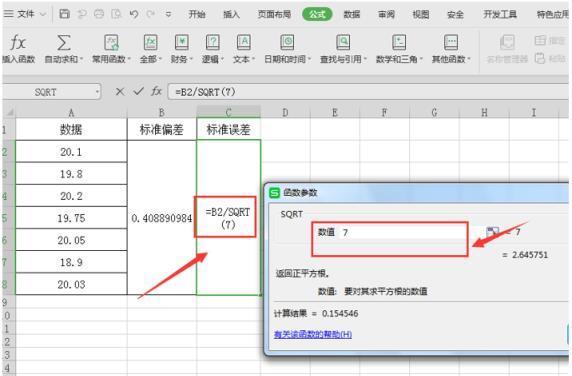Switch to the 插入 tab

click(x=231, y=14)
